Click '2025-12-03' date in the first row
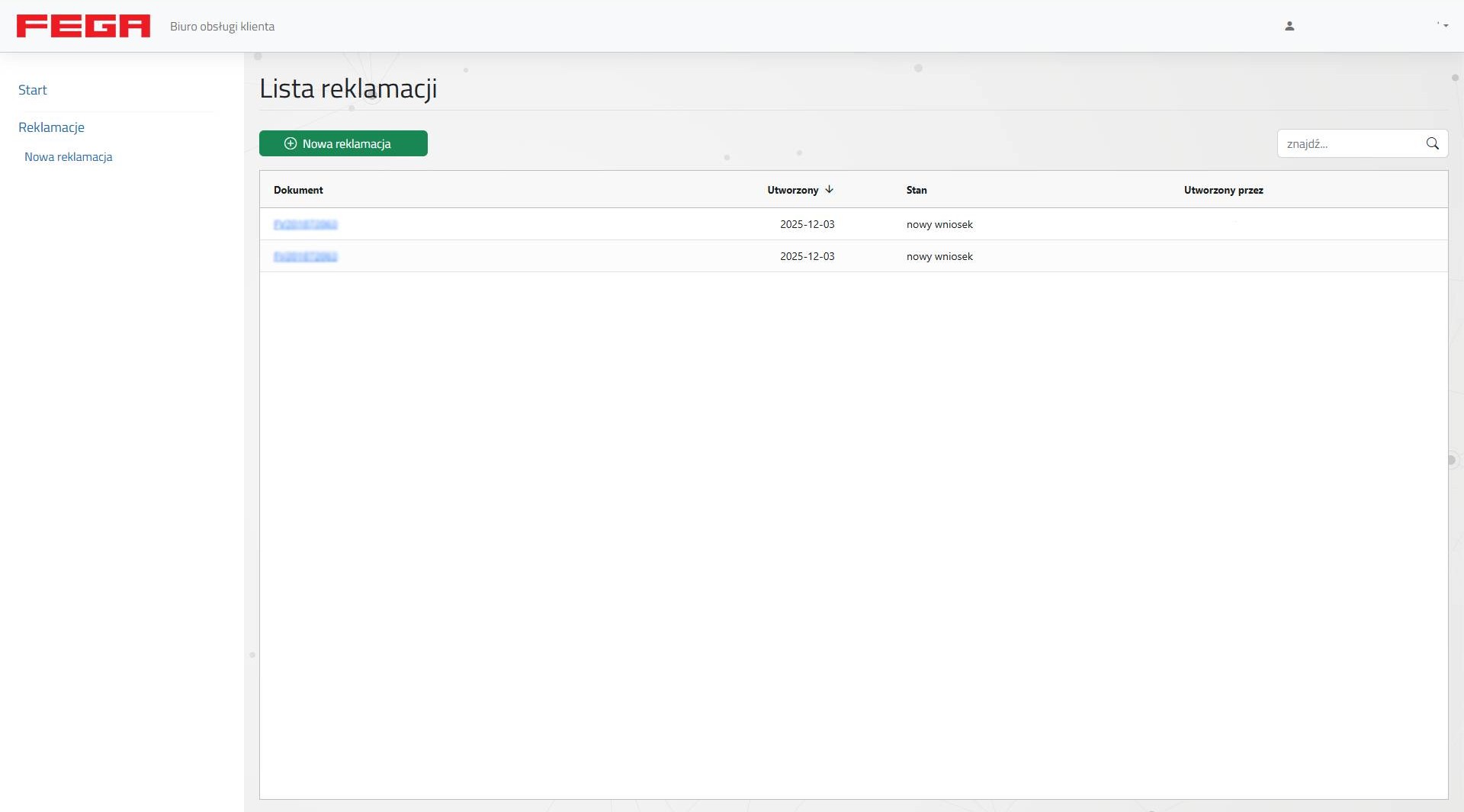 click(x=807, y=224)
